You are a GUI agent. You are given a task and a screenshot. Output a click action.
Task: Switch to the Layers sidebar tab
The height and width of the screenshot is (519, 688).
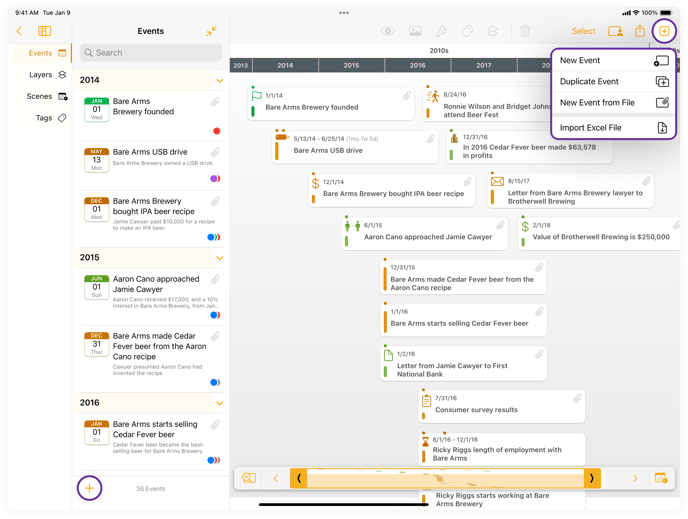41,75
